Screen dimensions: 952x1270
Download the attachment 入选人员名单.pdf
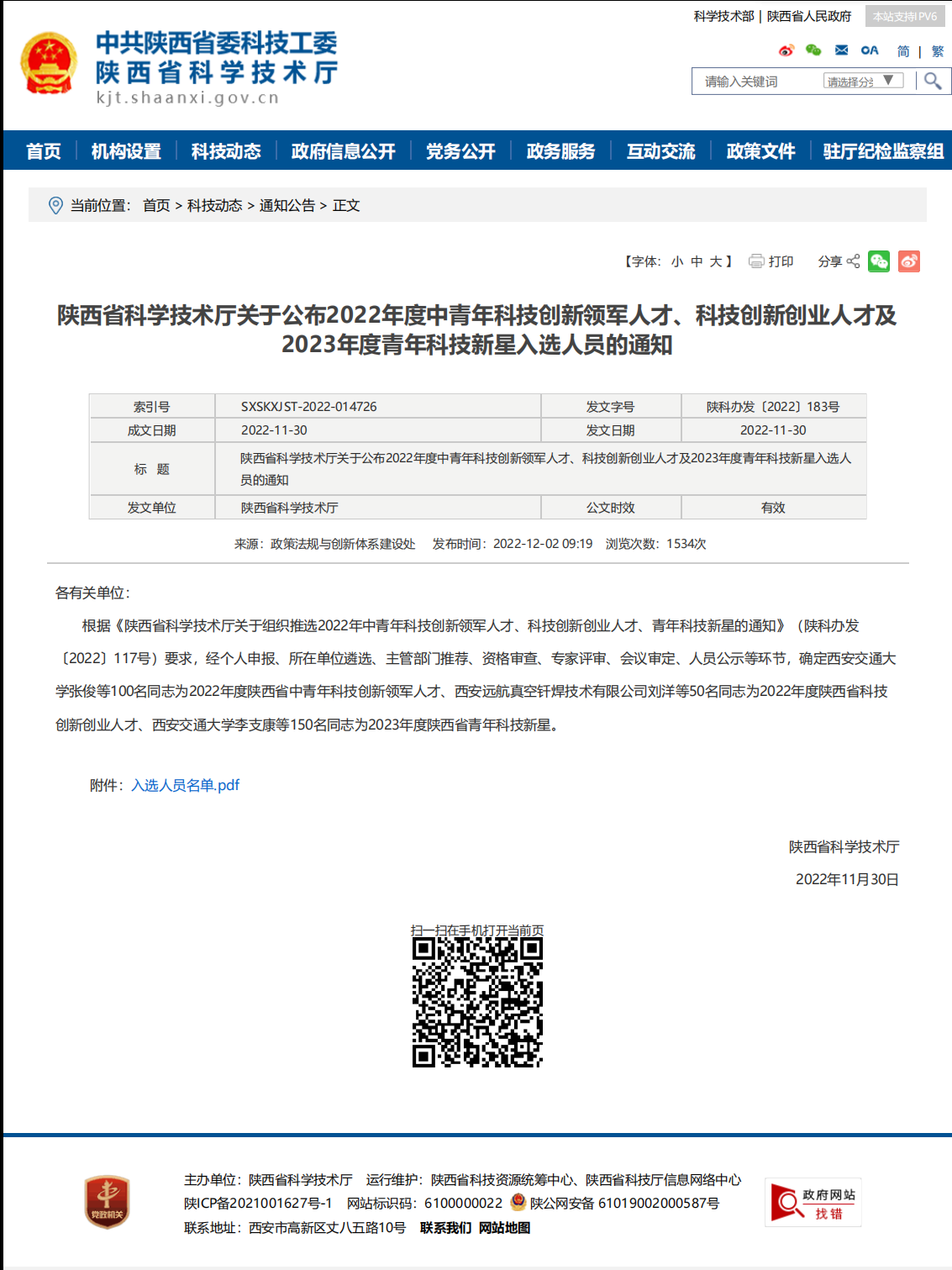tap(186, 785)
